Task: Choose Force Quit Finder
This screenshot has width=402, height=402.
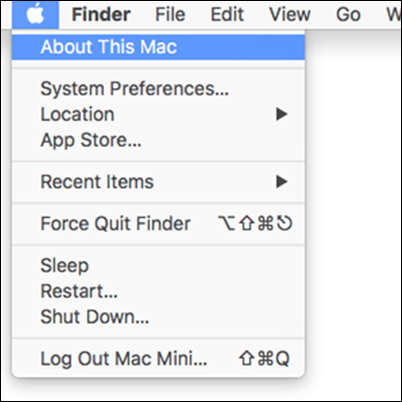Action: [158, 224]
